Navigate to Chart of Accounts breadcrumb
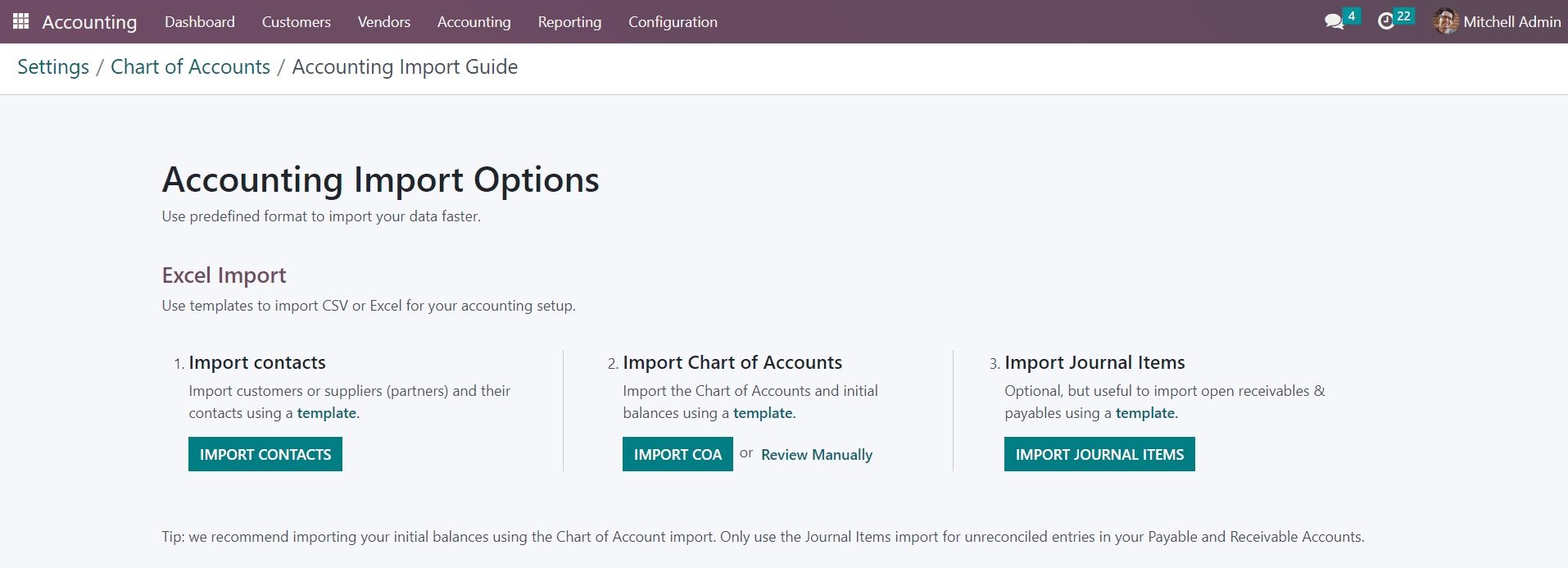Screen dimensions: 1568x568 click(190, 67)
